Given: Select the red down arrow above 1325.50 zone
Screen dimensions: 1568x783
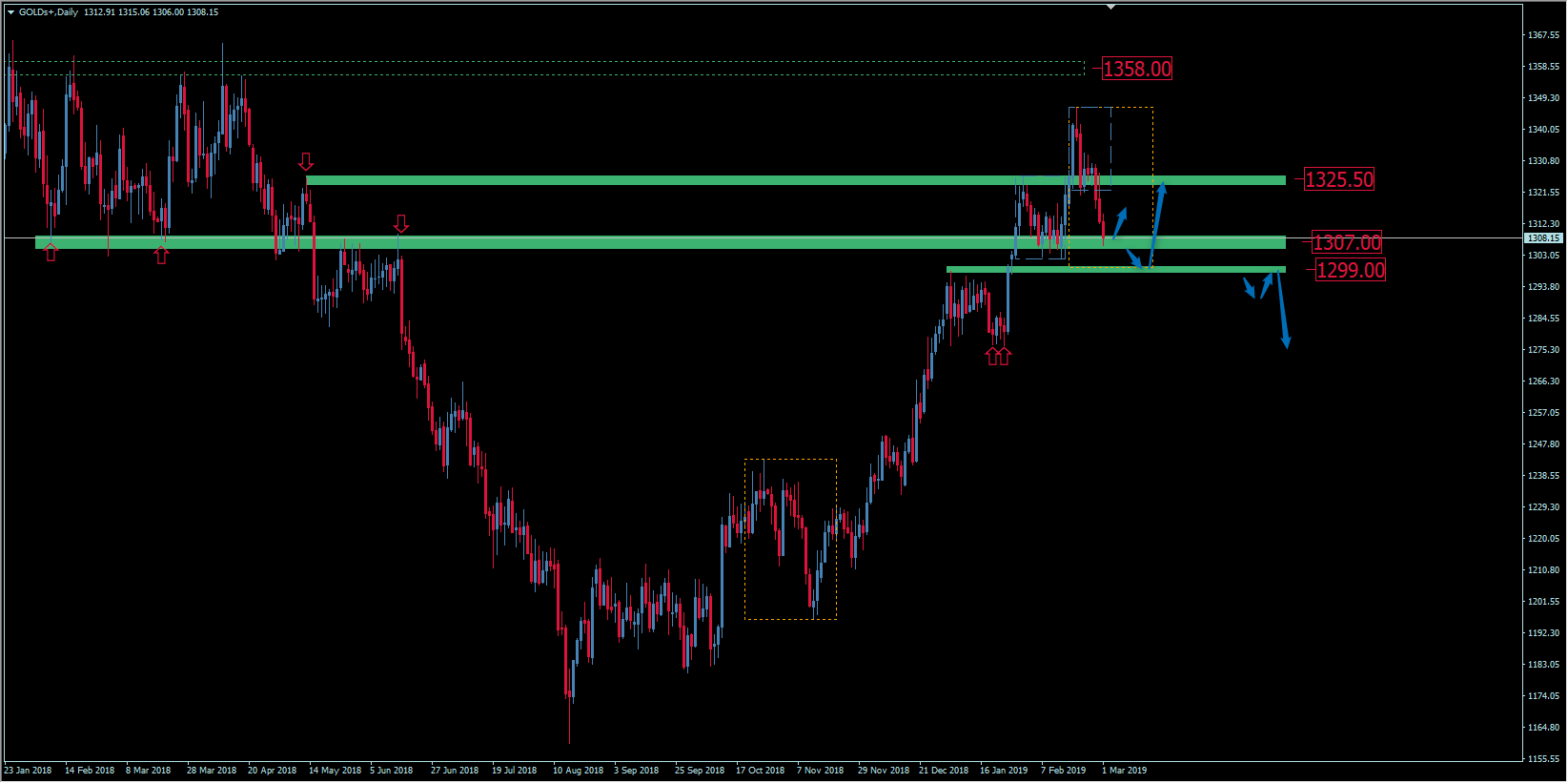Looking at the screenshot, I should [306, 161].
